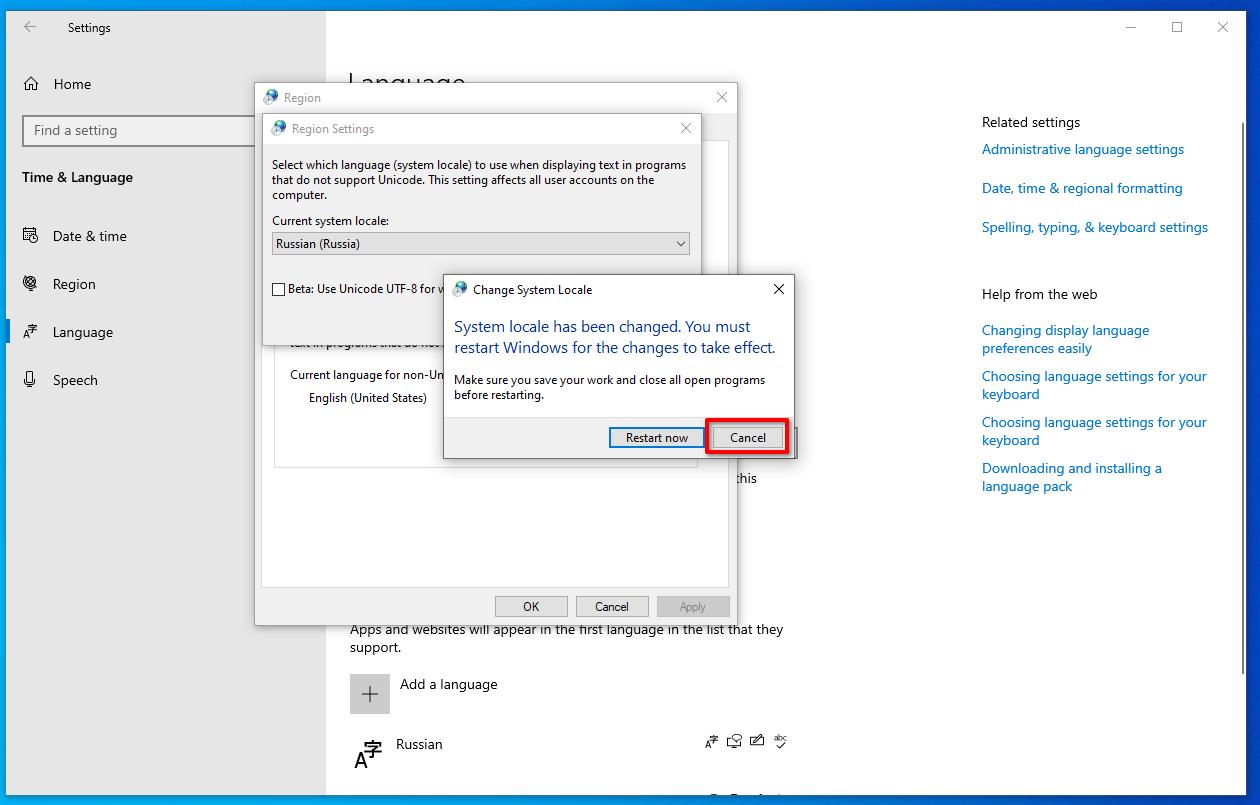1260x805 pixels.
Task: Close the Change System Locale dialog
Action: pyautogui.click(x=779, y=289)
